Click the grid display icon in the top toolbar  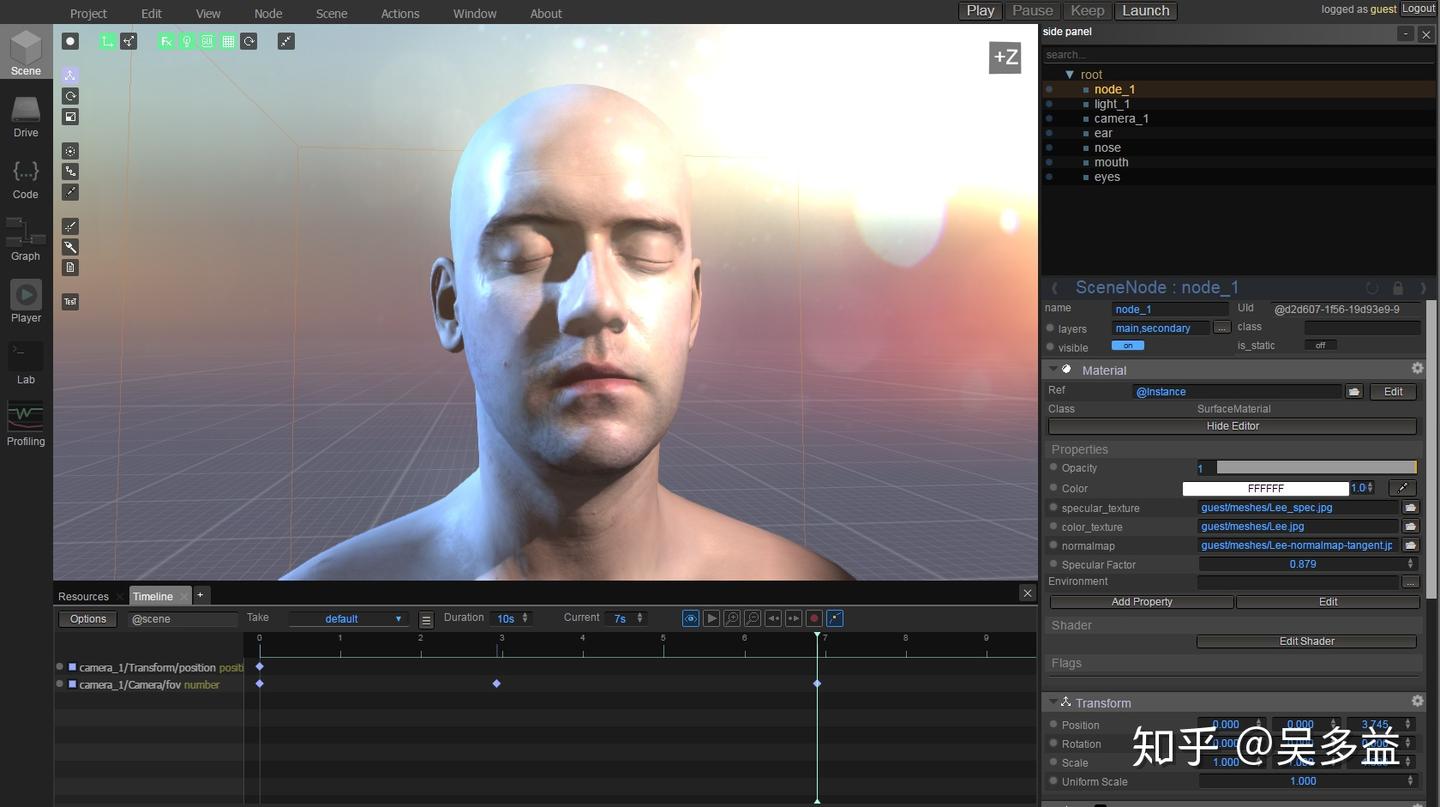pos(227,41)
